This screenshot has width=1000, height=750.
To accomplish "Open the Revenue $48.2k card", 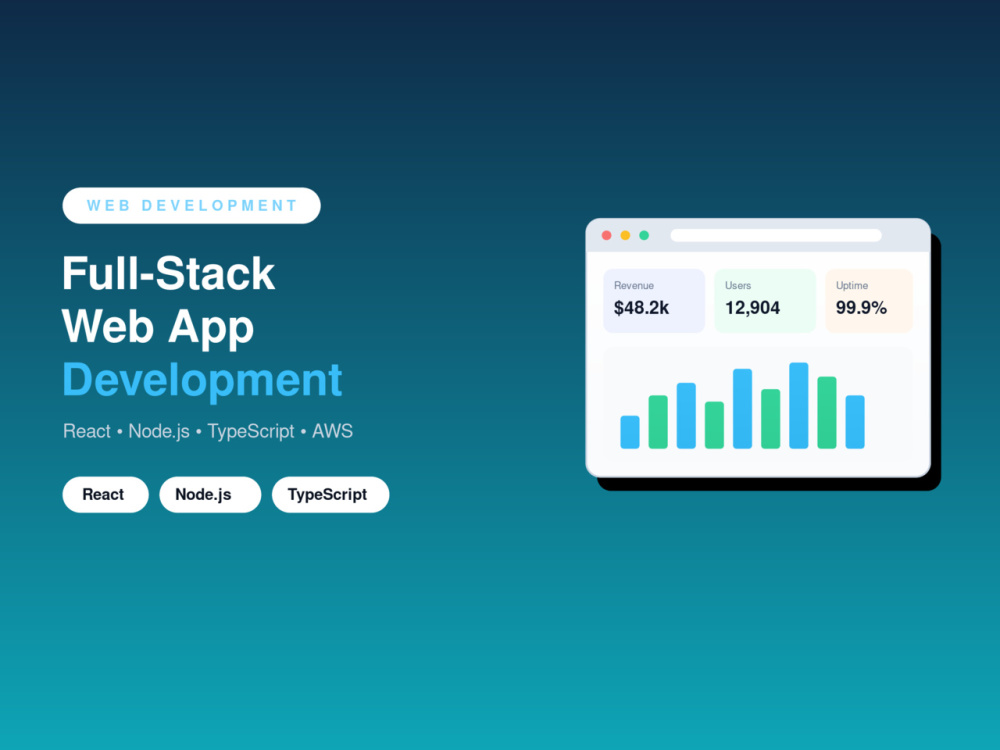I will (x=654, y=300).
